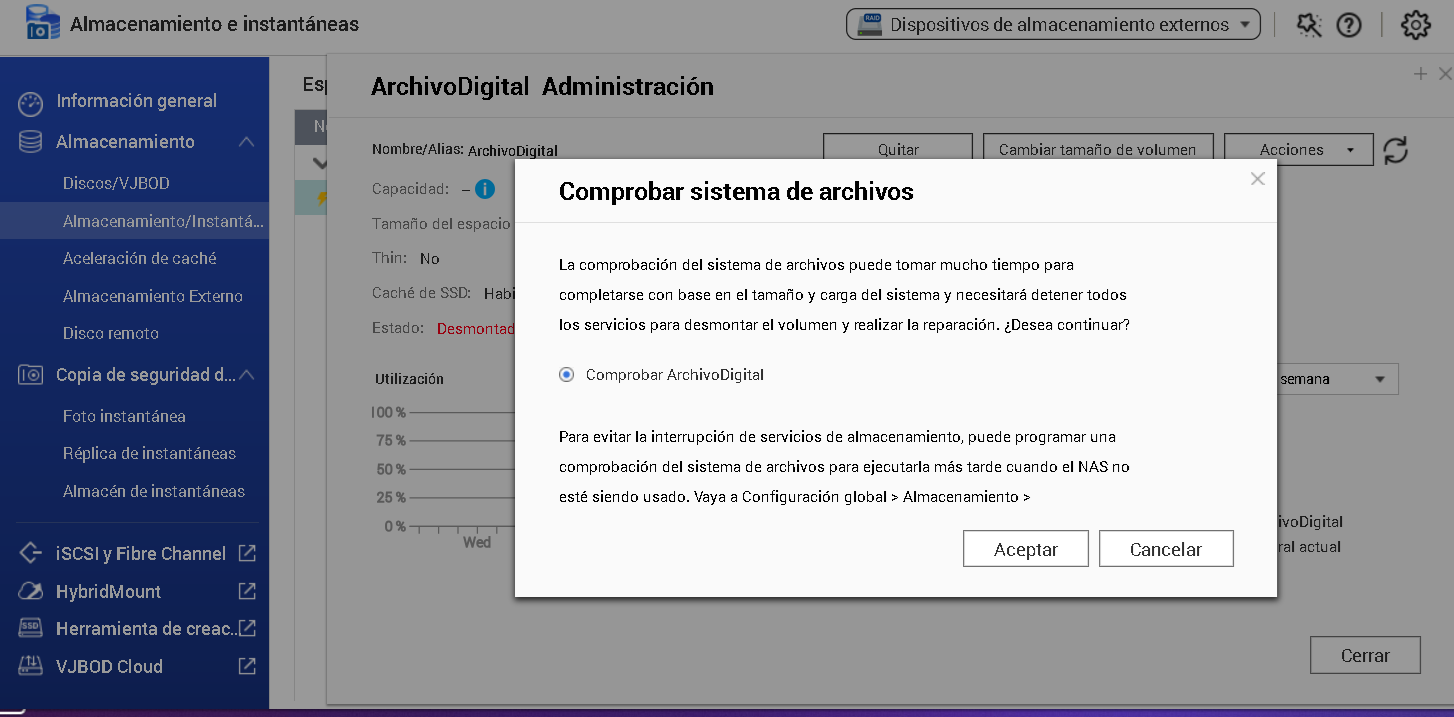This screenshot has height=717, width=1454.
Task: Open the settings gear icon
Action: (x=1415, y=25)
